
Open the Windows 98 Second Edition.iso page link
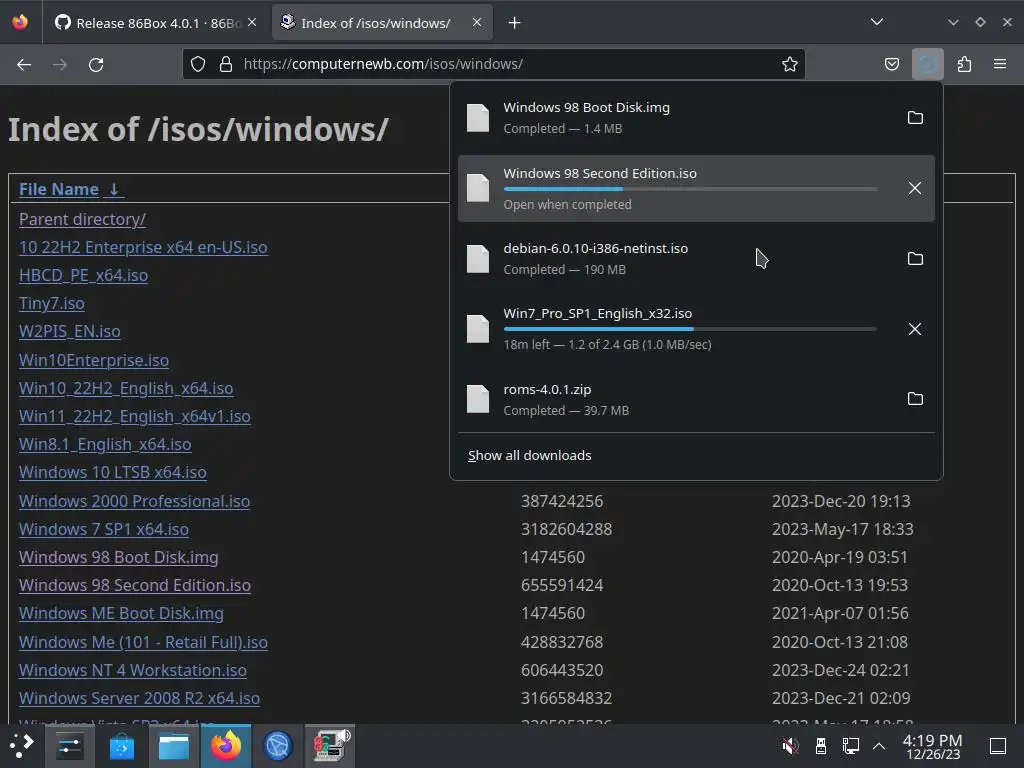[x=135, y=586]
